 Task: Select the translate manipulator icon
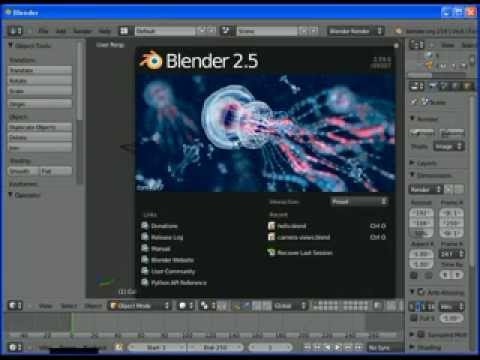247,306
